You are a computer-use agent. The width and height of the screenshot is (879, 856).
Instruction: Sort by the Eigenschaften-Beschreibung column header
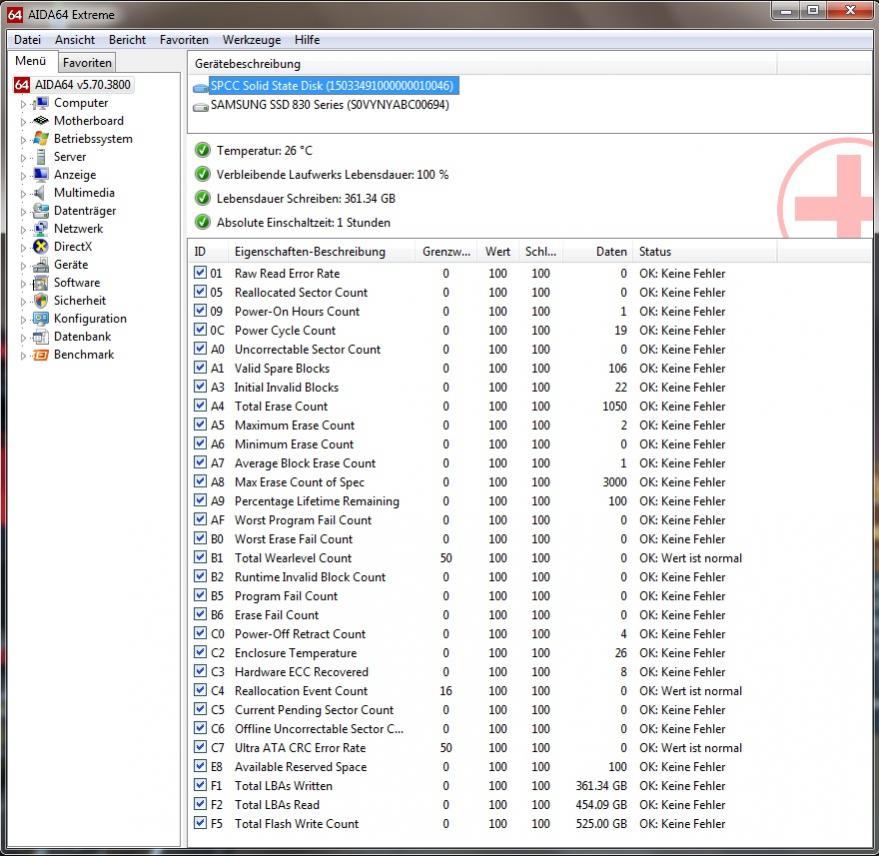(321, 252)
